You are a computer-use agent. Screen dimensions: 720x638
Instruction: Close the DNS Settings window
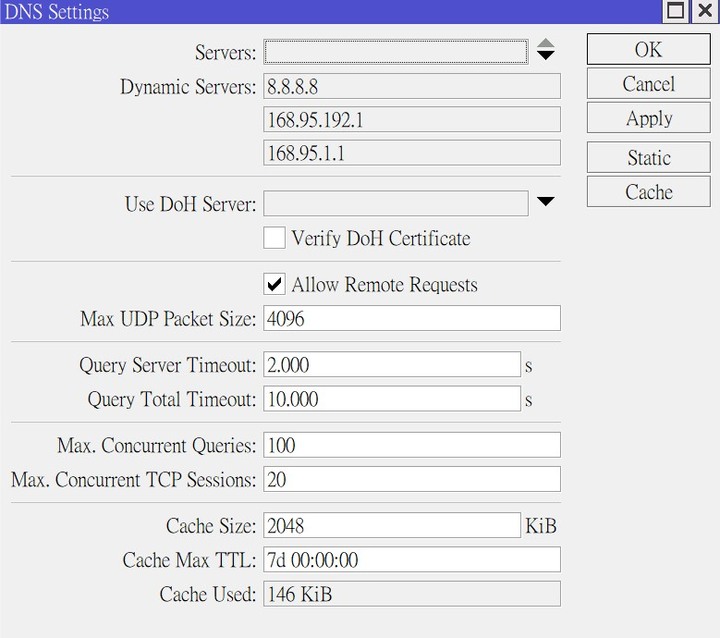click(704, 11)
